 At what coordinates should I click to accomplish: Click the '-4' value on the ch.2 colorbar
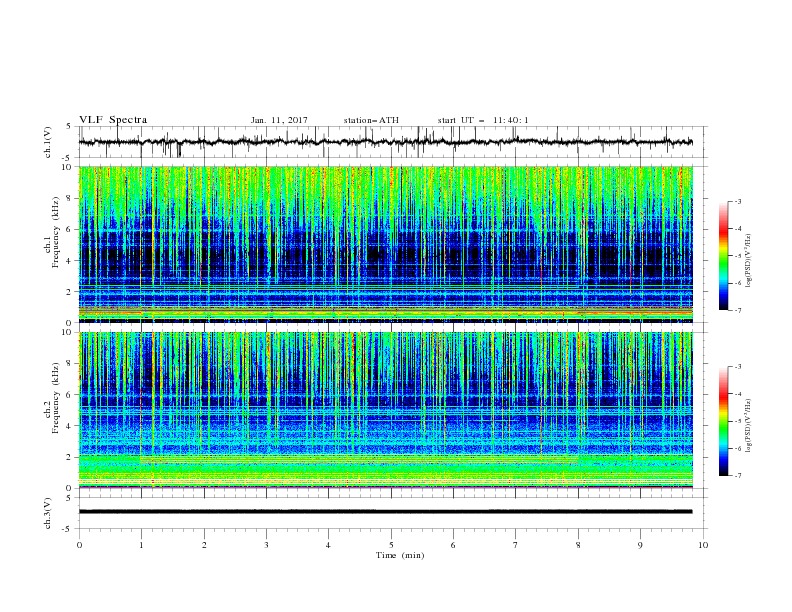[737, 394]
